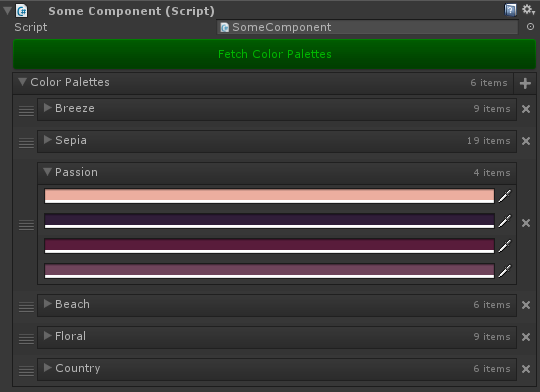Collapse the Color Palettes list
This screenshot has height=392, width=540.
tap(22, 82)
